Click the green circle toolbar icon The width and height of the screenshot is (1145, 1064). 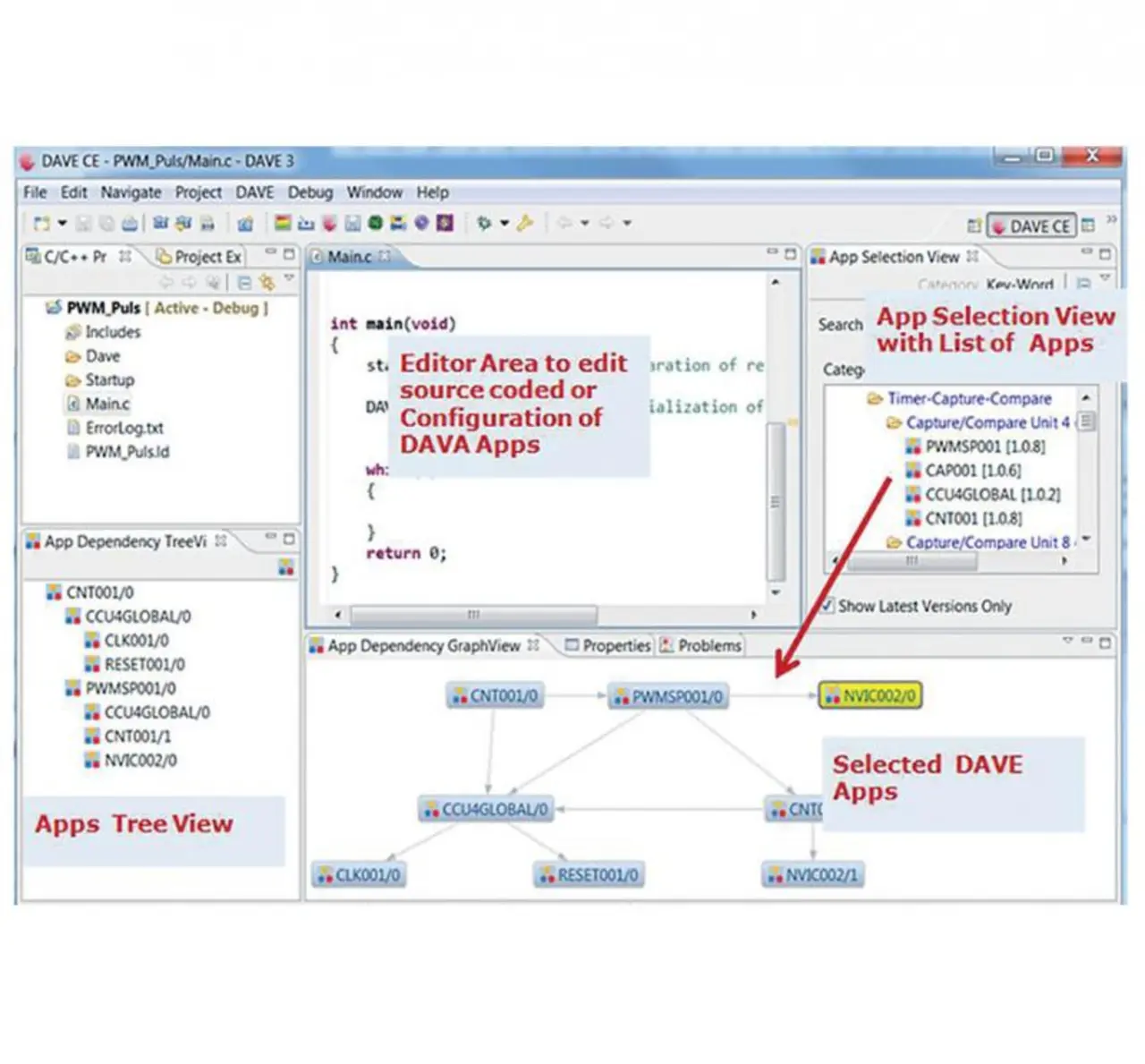[x=376, y=224]
